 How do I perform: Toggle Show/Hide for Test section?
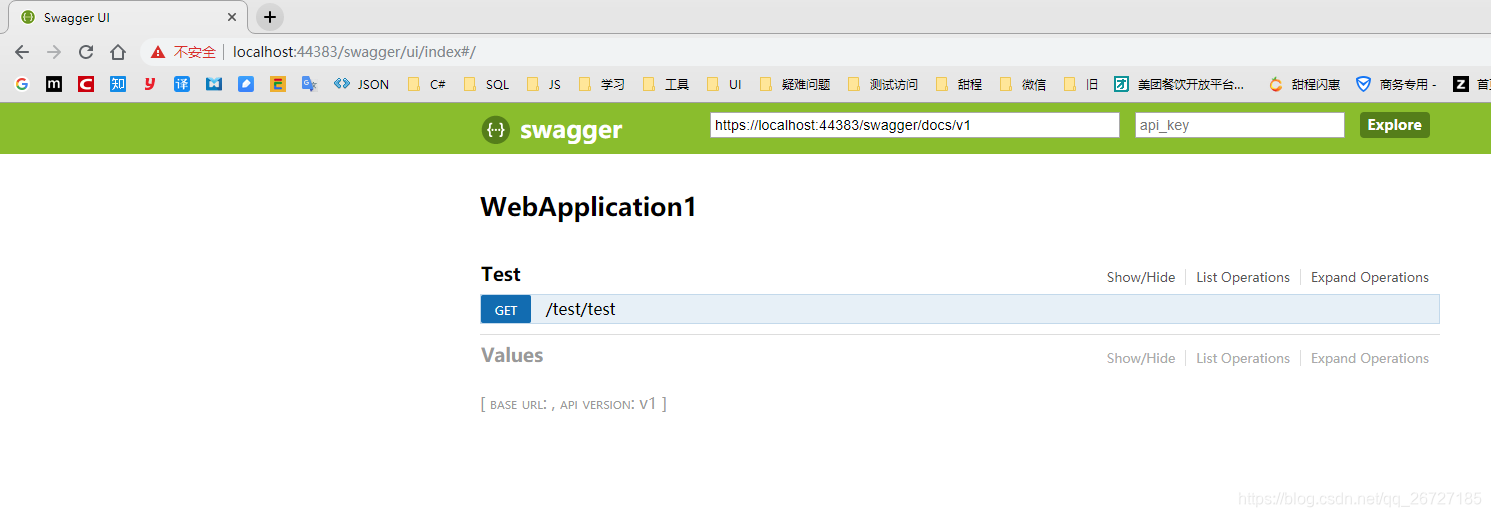click(1141, 277)
